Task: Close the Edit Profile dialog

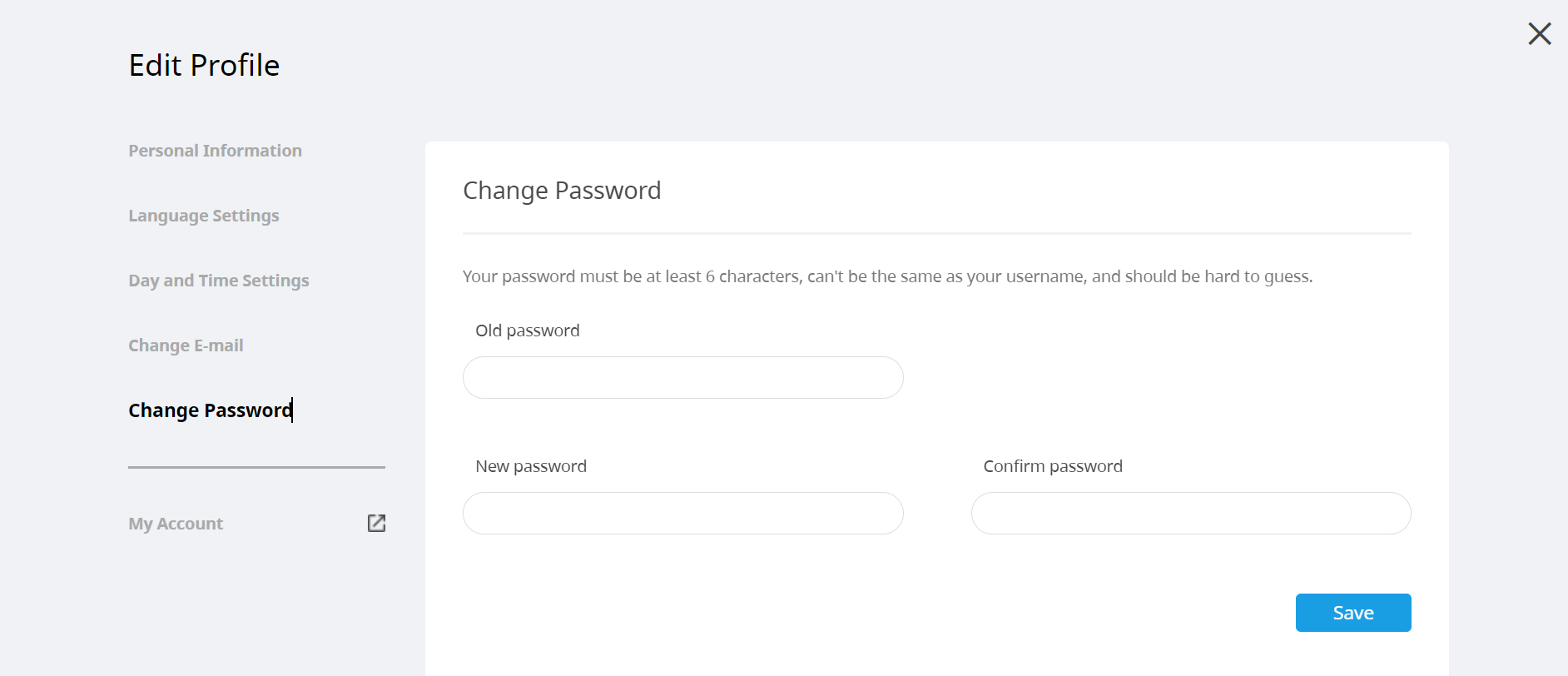Action: pyautogui.click(x=1540, y=33)
